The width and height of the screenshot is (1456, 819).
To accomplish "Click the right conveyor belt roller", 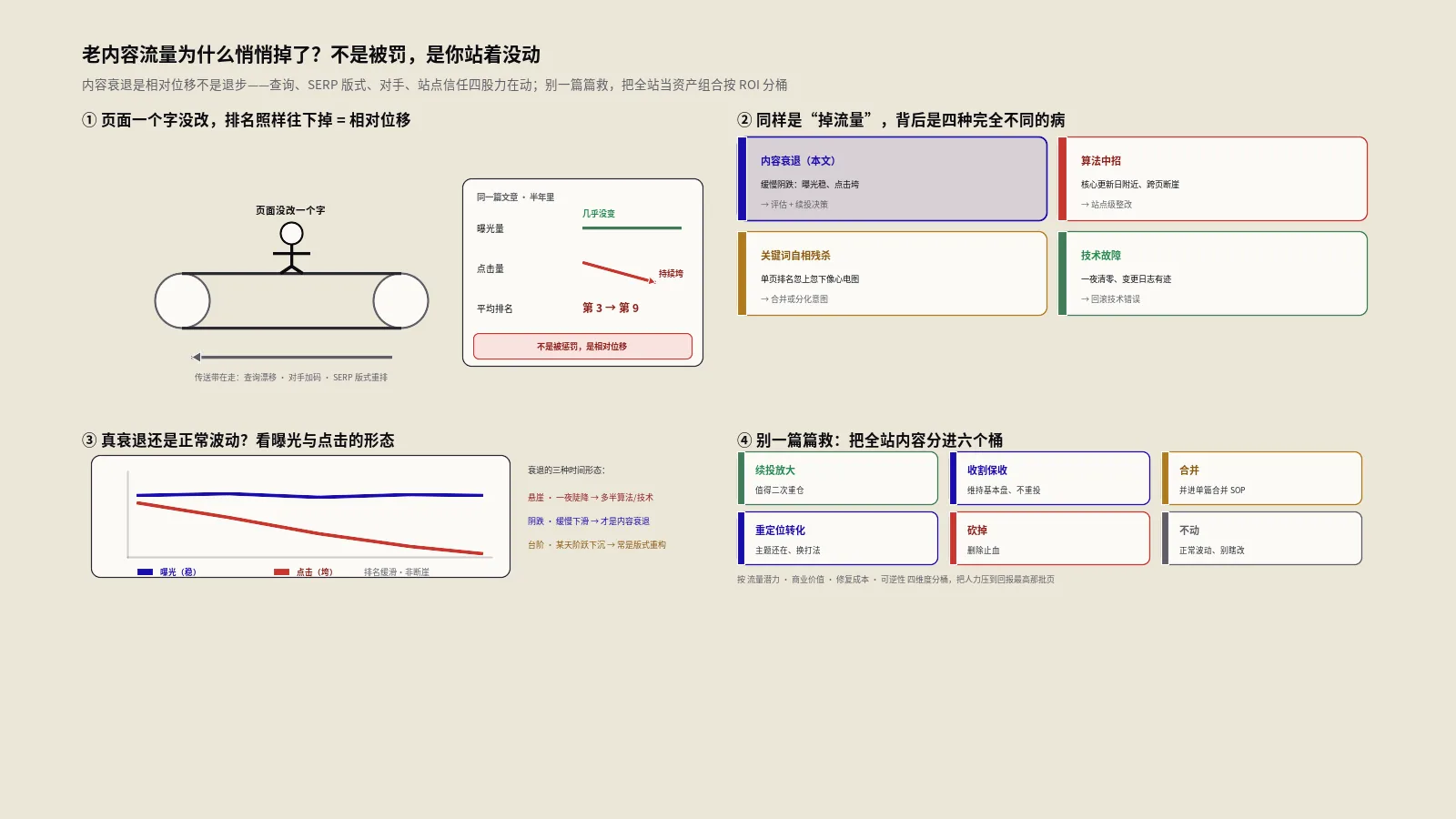I will coord(400,300).
